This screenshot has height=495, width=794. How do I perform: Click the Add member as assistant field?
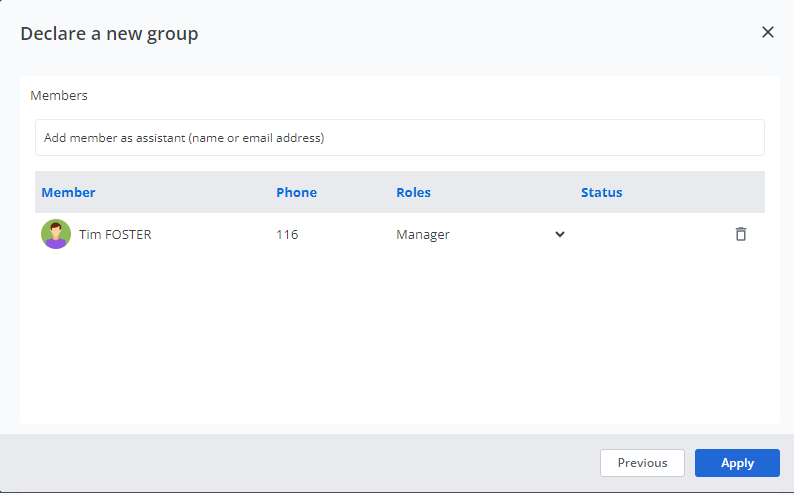399,138
